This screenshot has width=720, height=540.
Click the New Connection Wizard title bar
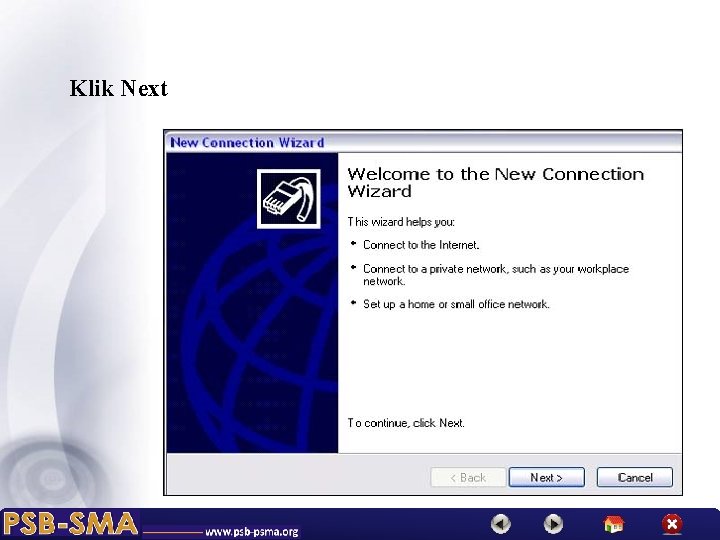click(423, 142)
